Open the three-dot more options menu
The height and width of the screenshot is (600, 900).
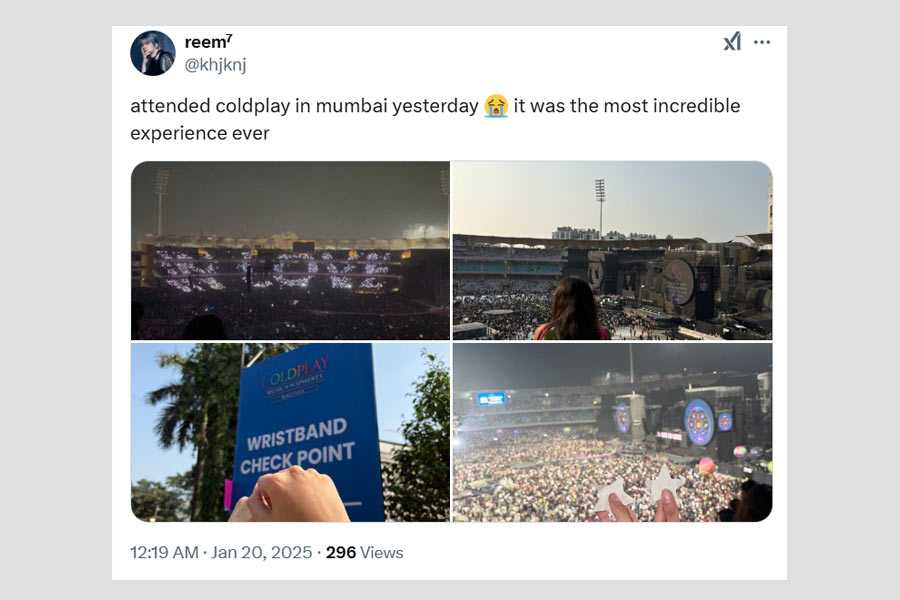762,42
